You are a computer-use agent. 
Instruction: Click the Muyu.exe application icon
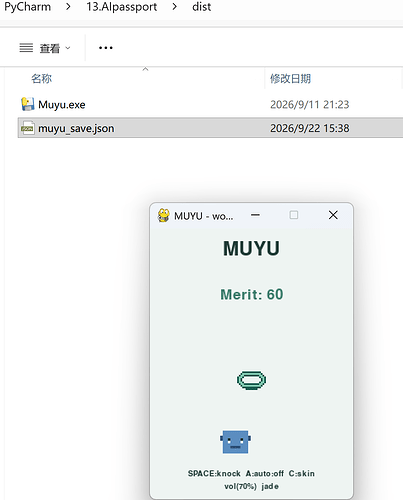[28, 104]
